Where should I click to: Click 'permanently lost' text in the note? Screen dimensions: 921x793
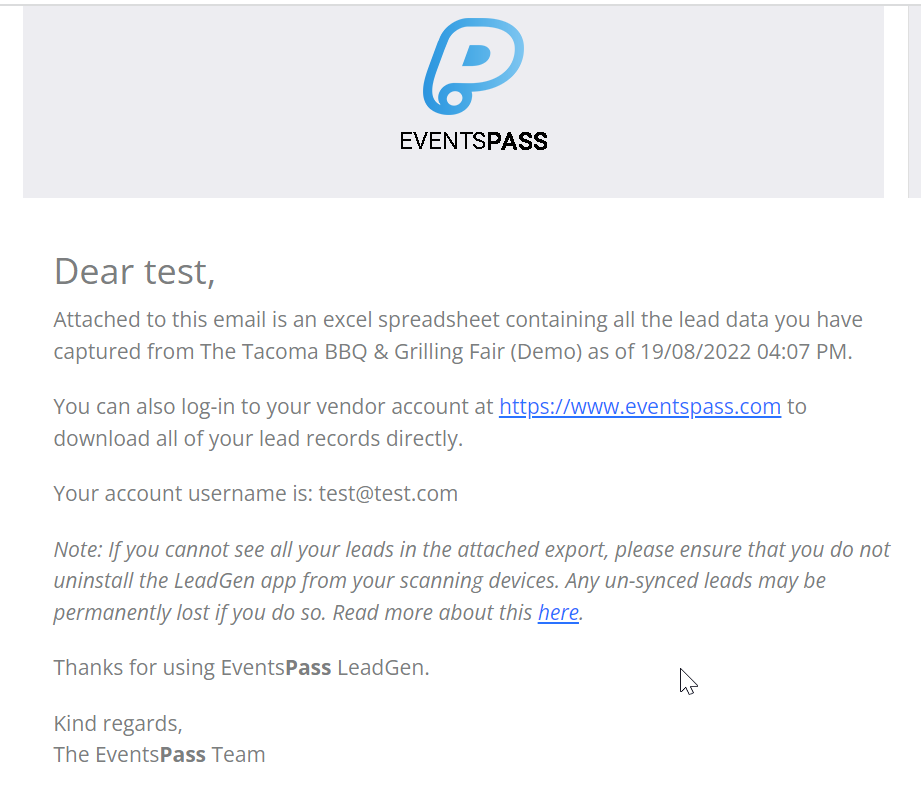click(x=132, y=613)
